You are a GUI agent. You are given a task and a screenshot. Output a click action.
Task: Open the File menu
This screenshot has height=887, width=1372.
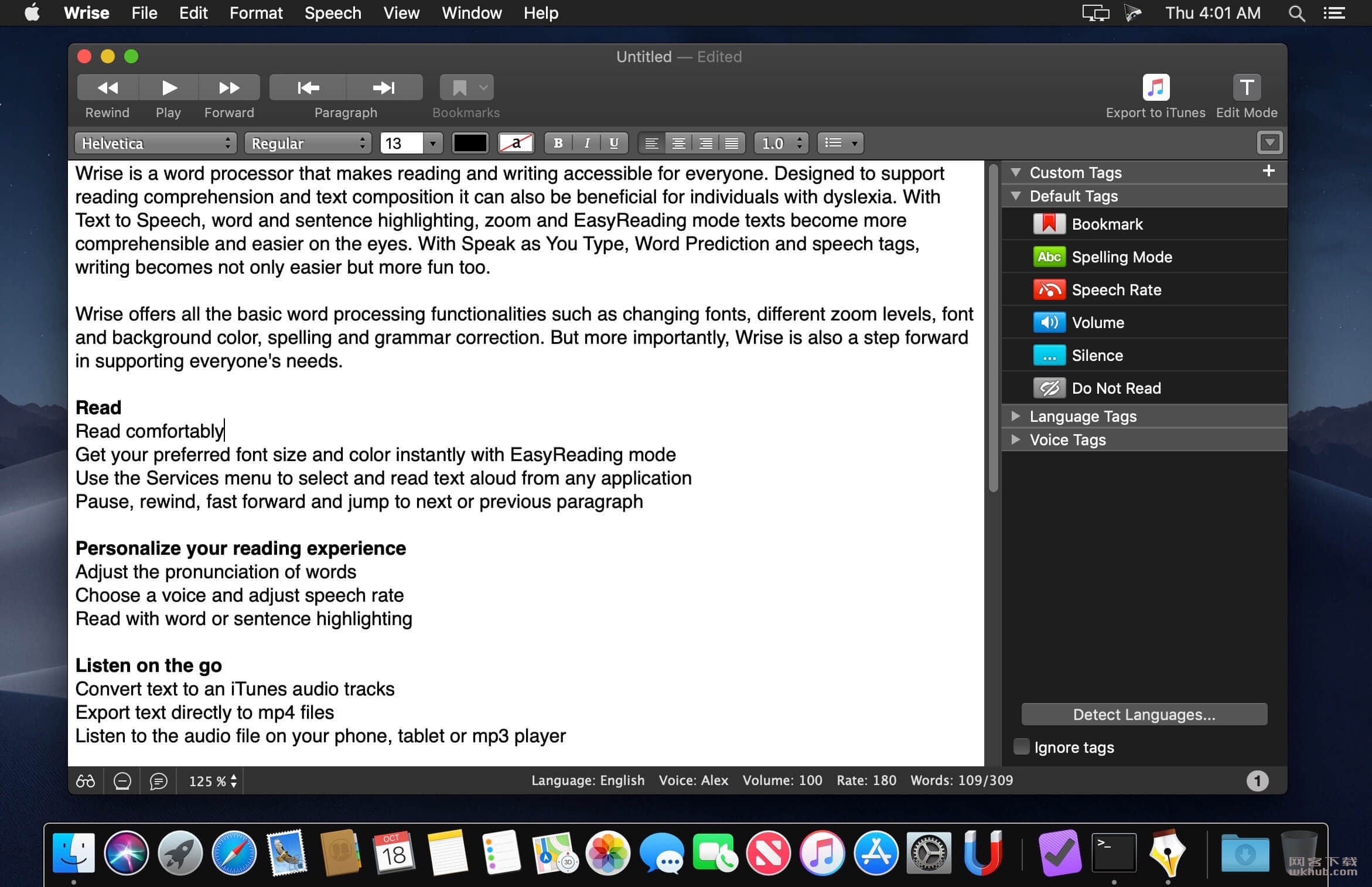click(144, 13)
